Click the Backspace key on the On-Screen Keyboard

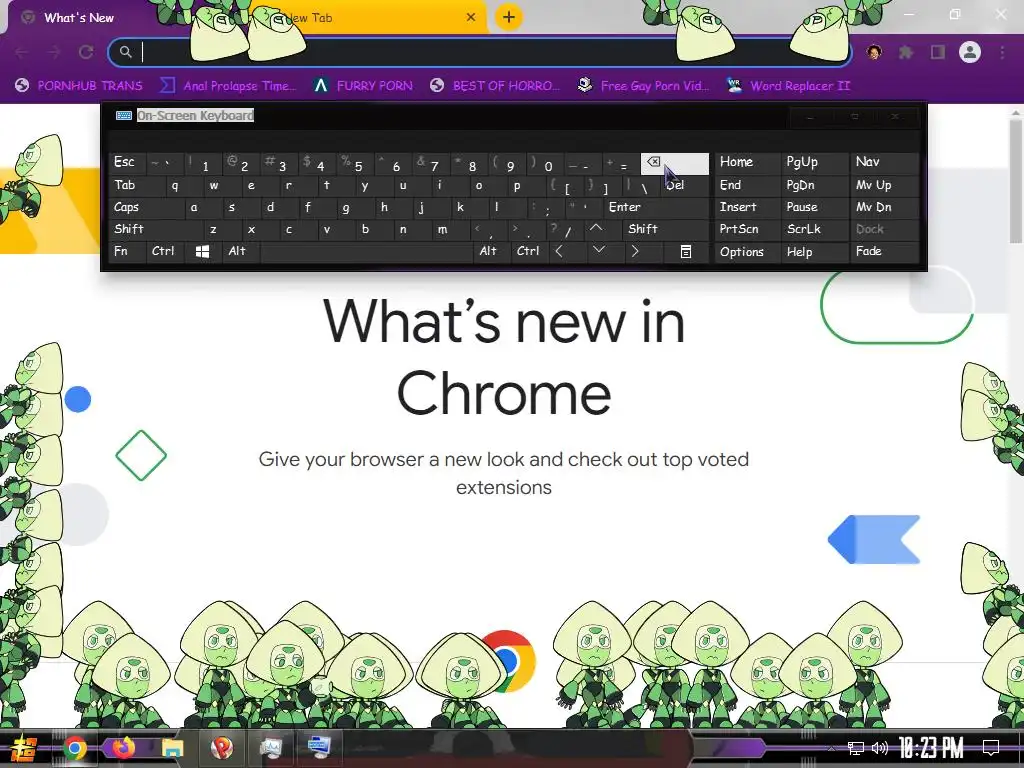675,163
